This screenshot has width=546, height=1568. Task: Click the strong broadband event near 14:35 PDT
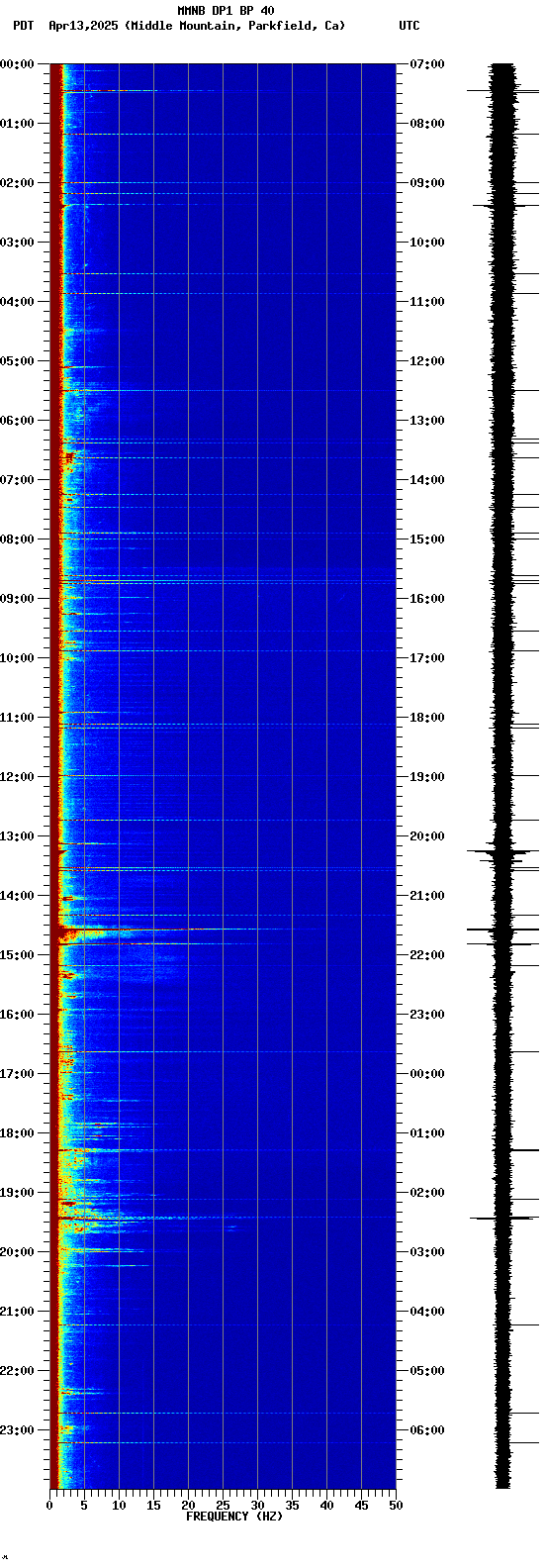[x=188, y=930]
